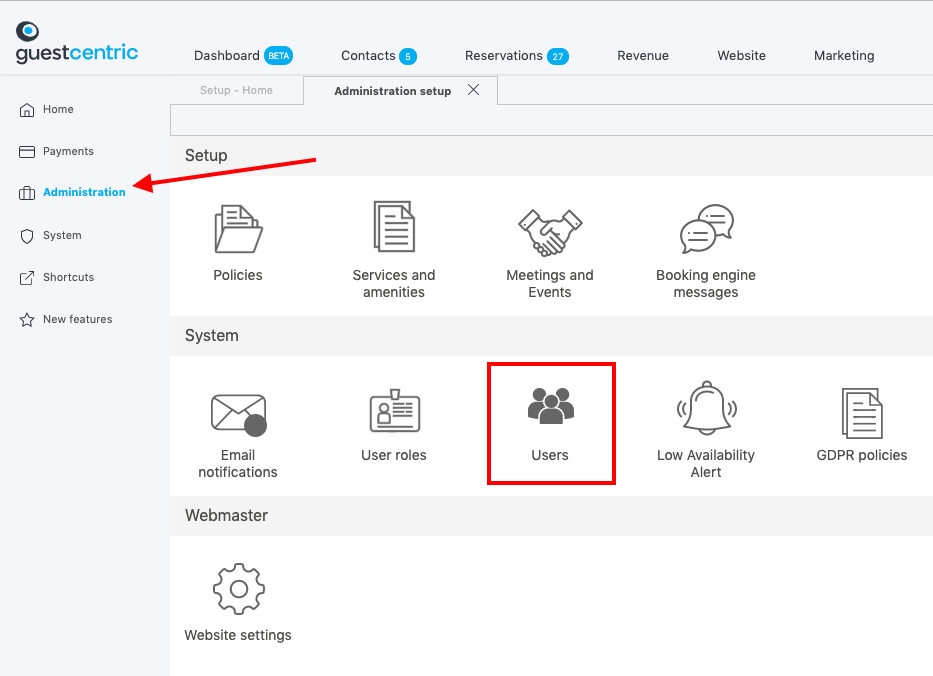
Task: Click the New features star icon
Action: (27, 320)
